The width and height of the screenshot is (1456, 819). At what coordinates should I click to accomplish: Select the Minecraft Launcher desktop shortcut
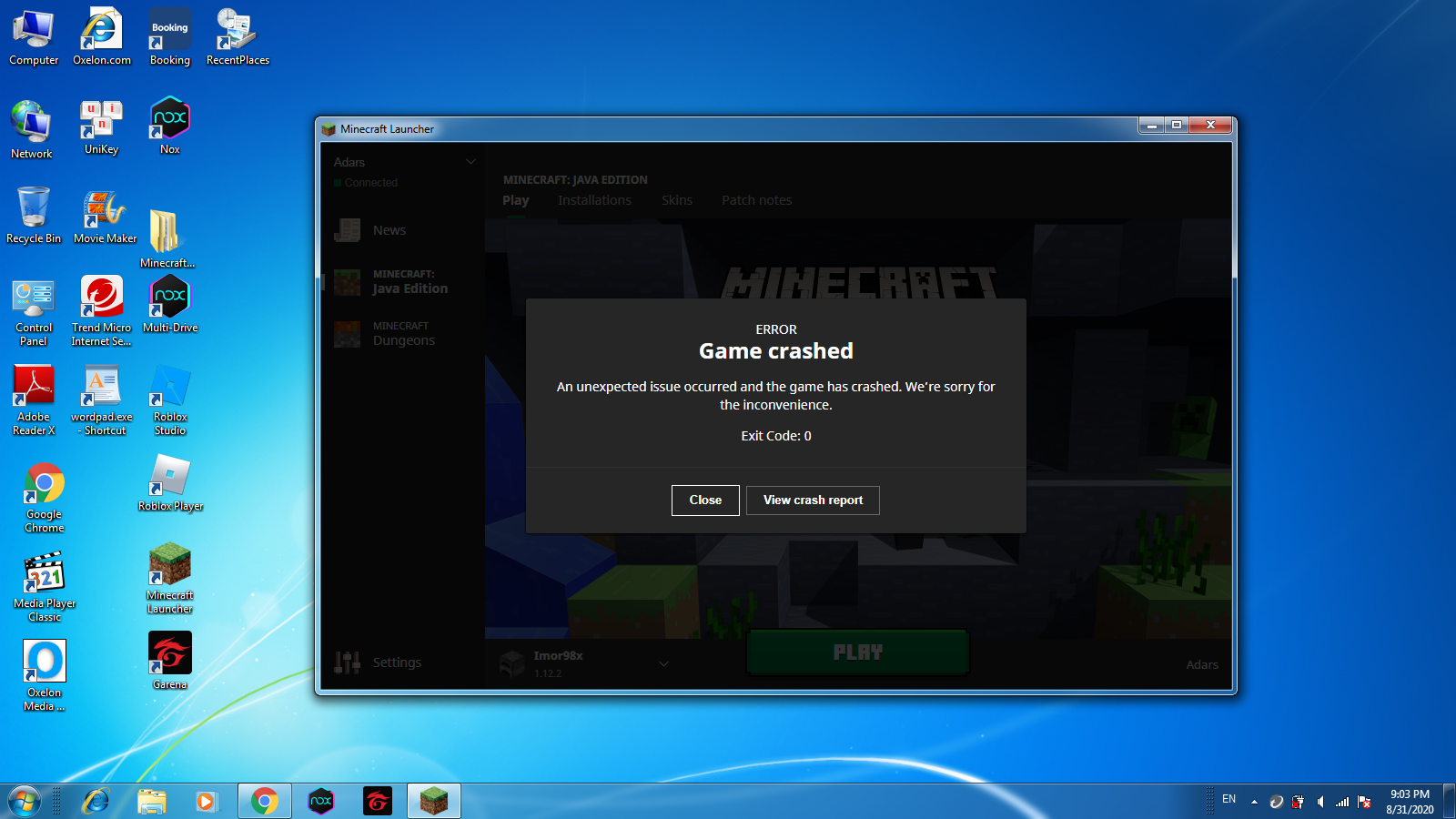click(x=170, y=579)
